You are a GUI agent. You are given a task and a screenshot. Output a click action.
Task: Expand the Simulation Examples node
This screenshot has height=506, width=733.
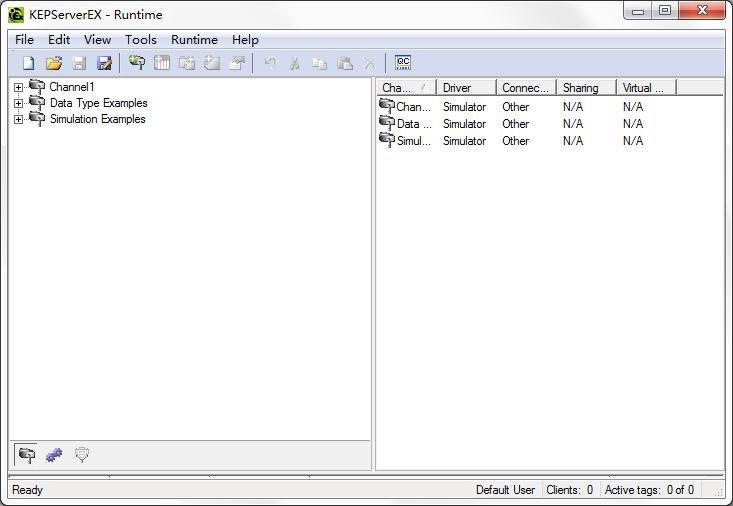tap(18, 120)
